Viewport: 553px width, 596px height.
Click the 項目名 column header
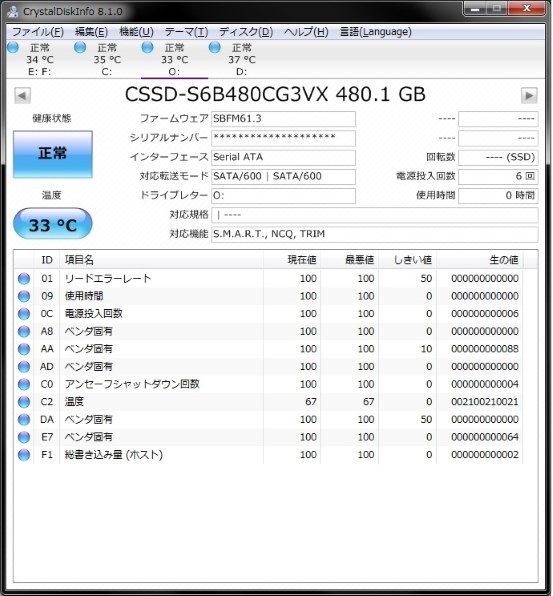[161, 260]
